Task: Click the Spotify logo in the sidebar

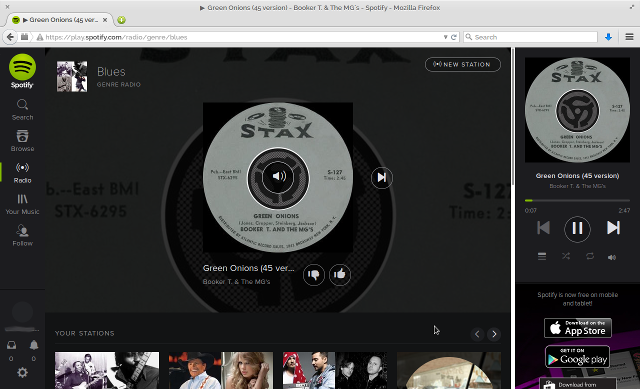Action: pyautogui.click(x=22, y=71)
